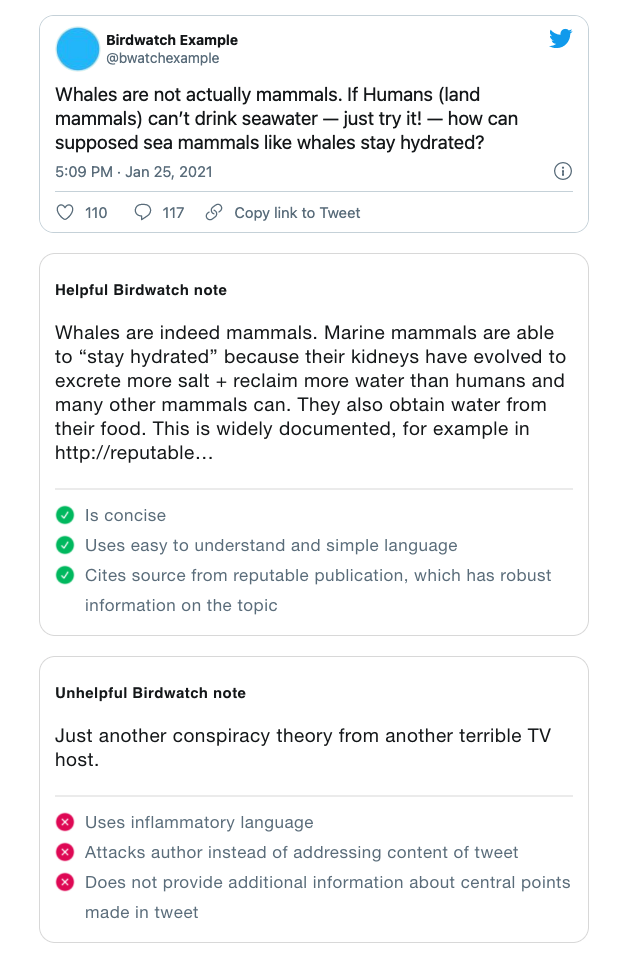Click the Unhelpful Birdwatch note heading
Screen dimensions: 622x963
150,693
